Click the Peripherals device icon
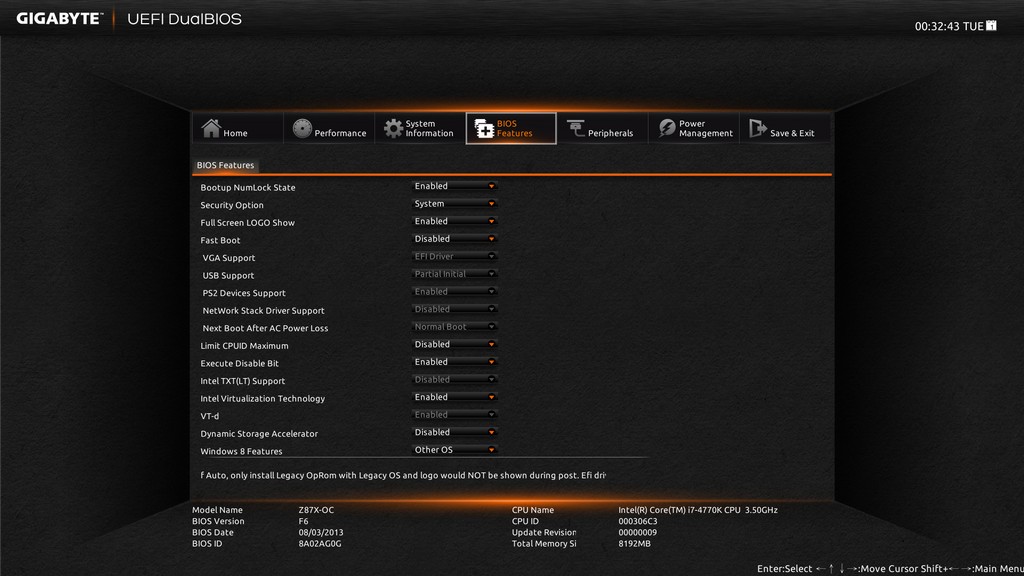 pyautogui.click(x=575, y=128)
